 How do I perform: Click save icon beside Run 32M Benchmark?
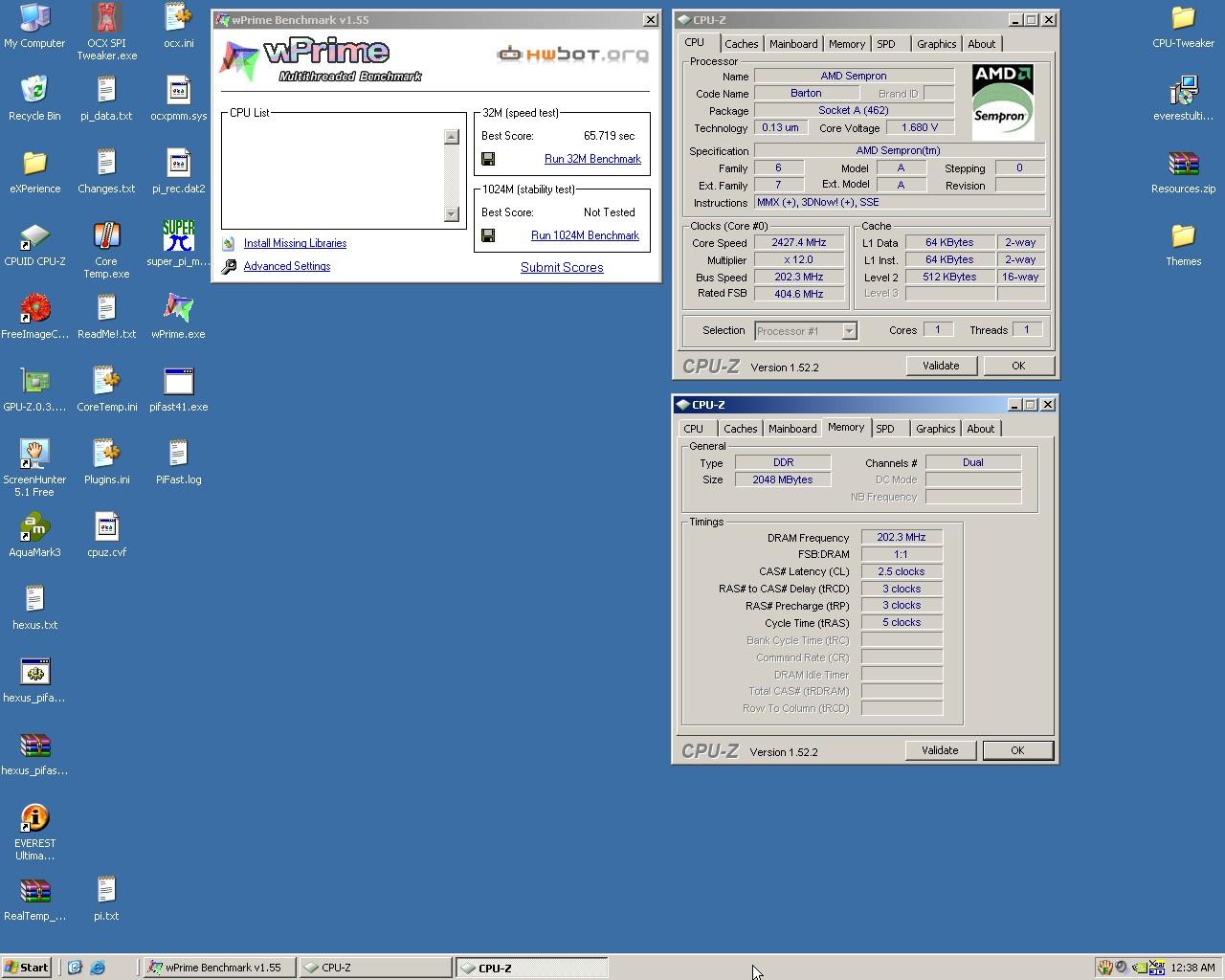pyautogui.click(x=488, y=159)
